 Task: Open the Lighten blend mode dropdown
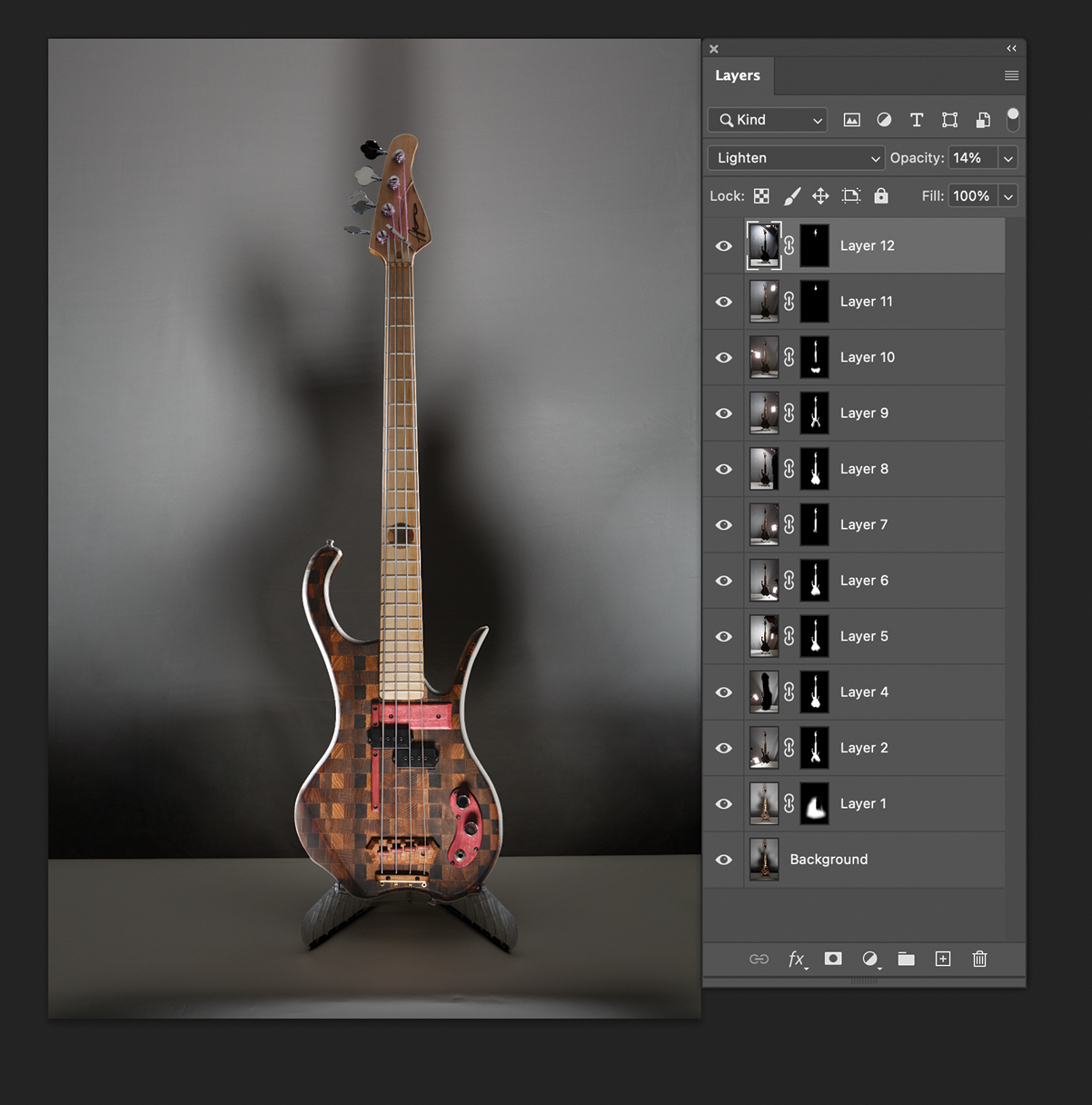coord(796,158)
